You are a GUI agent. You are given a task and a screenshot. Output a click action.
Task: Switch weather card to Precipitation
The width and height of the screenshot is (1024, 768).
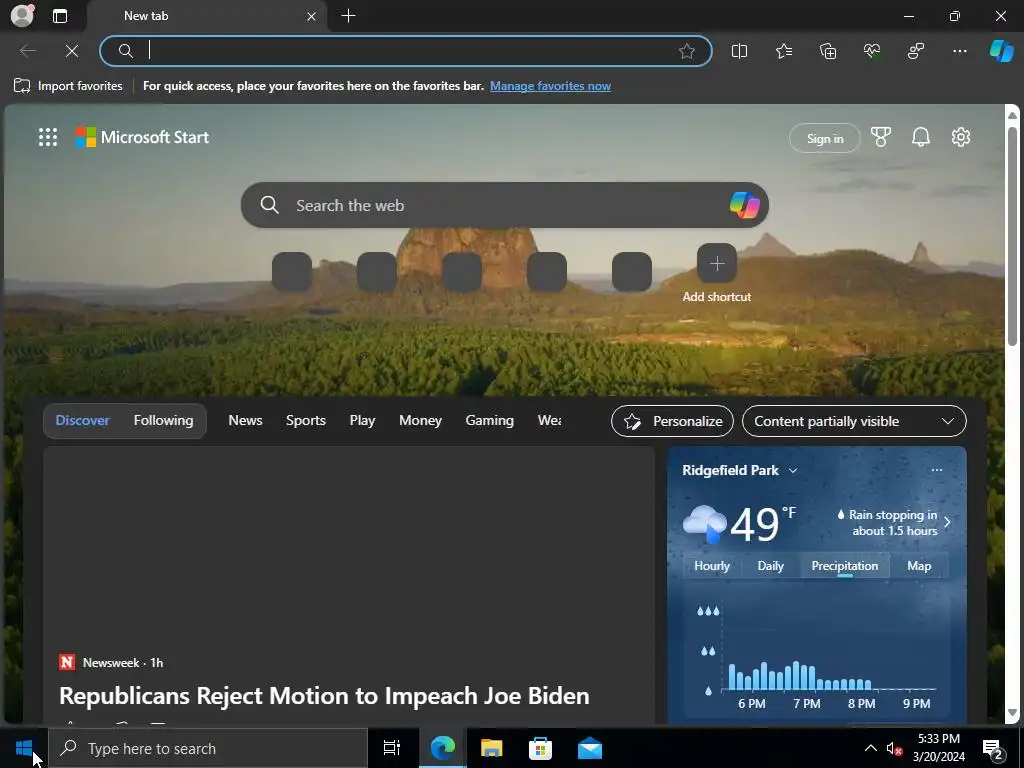point(845,566)
